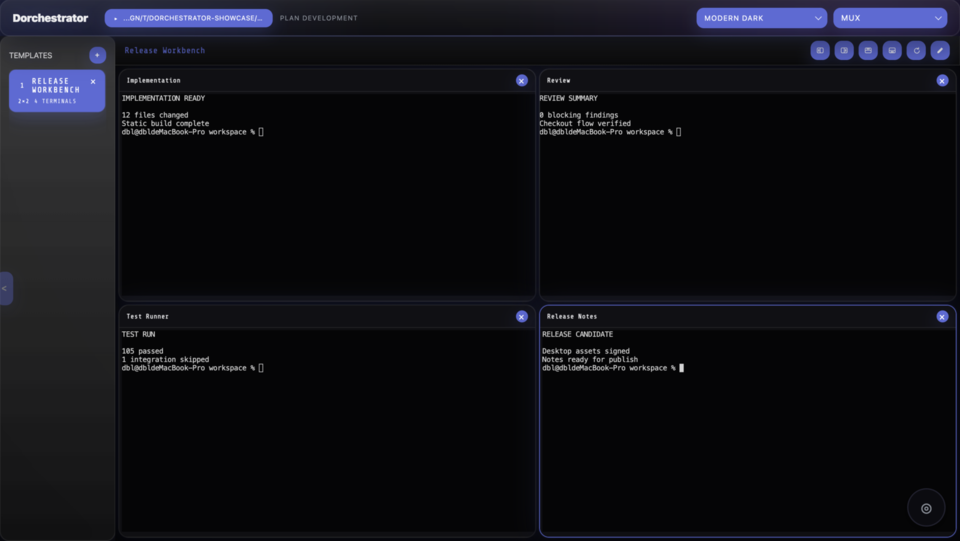Screen dimensions: 960x541
Task: Click the Release Workbench heading above the panes
Action: coord(165,50)
